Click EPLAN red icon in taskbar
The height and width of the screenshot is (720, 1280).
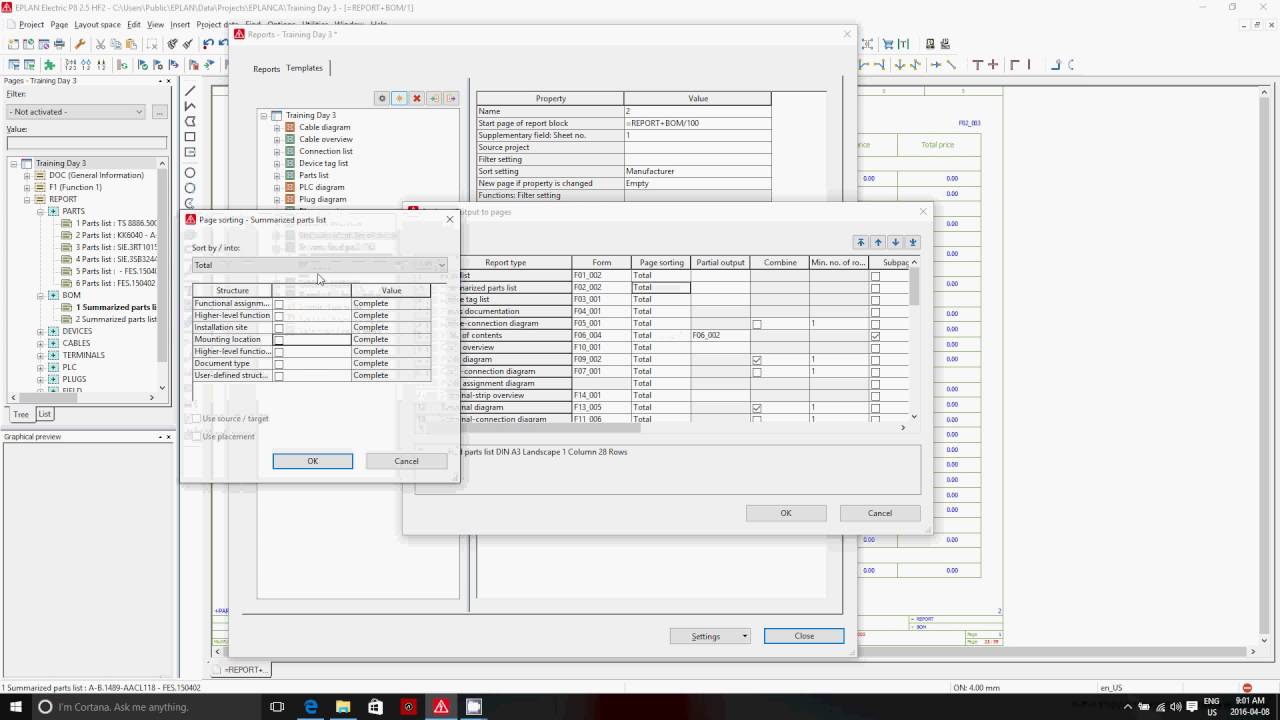coord(441,707)
